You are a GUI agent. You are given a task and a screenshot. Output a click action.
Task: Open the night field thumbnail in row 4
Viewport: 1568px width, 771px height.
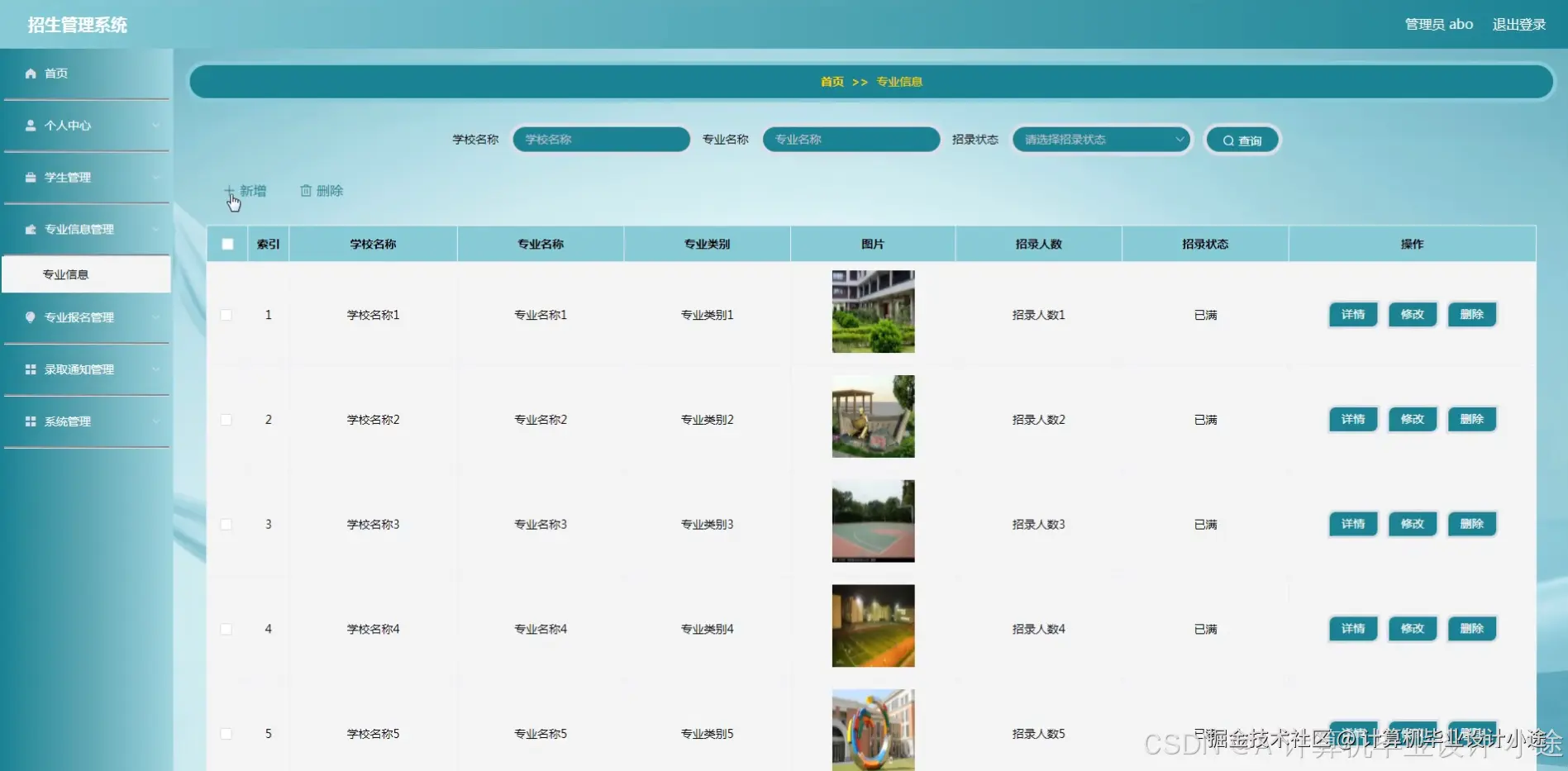click(x=873, y=626)
